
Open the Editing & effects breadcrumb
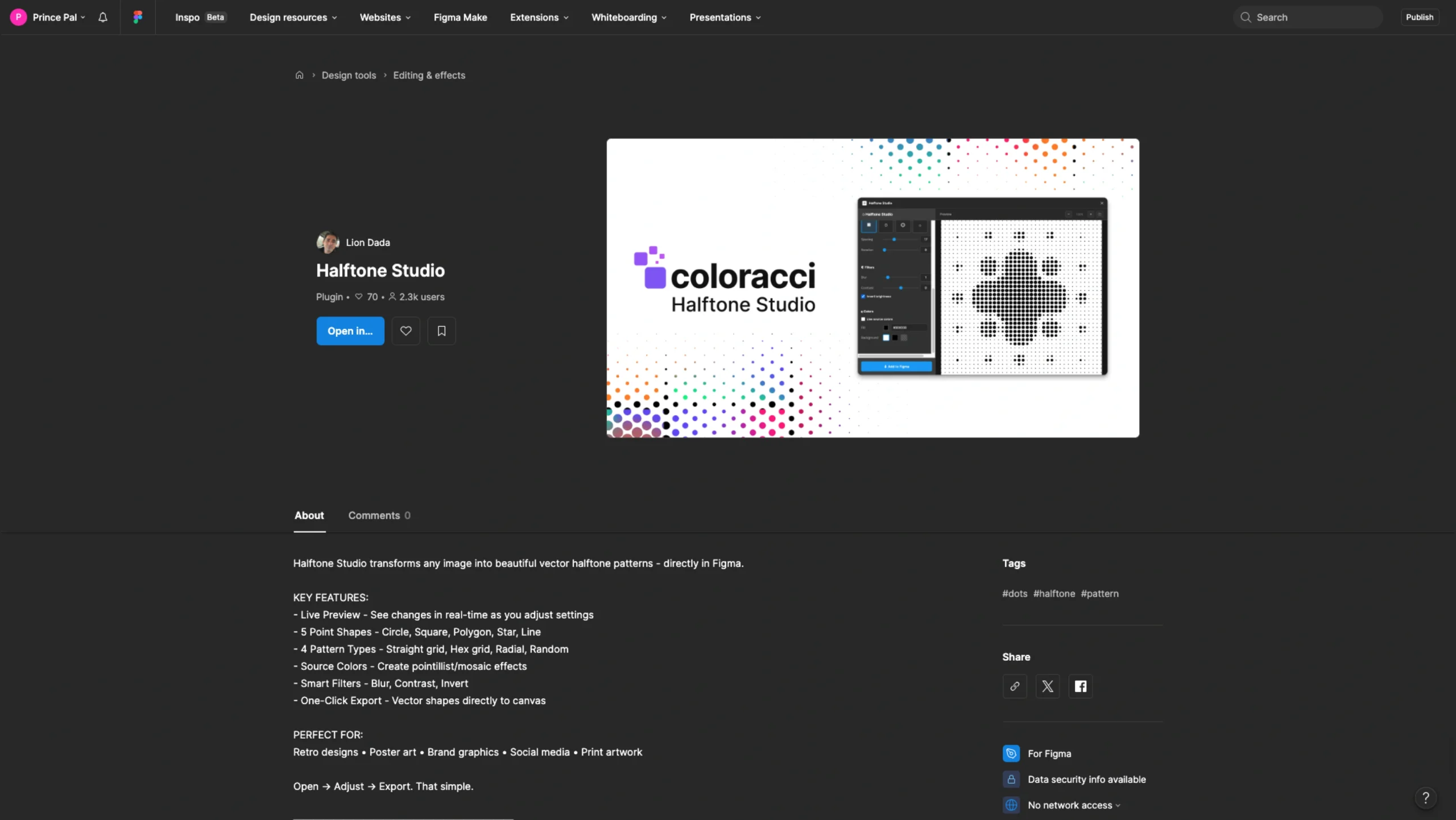pos(429,75)
